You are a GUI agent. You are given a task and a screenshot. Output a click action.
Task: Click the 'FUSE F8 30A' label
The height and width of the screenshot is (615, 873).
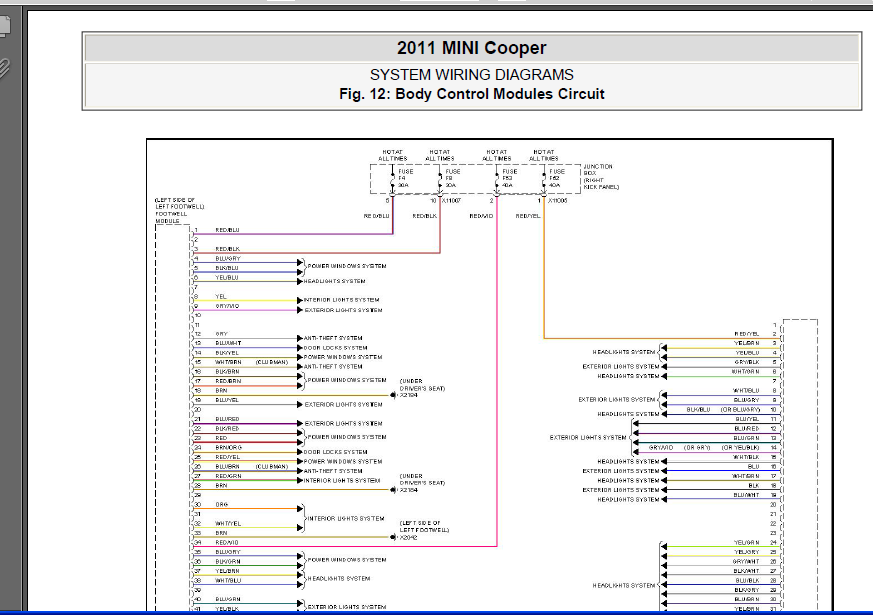(453, 178)
